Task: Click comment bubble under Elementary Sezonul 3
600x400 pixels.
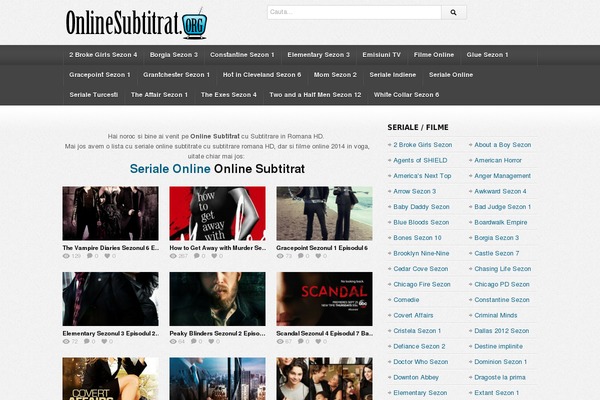Action: (x=87, y=341)
